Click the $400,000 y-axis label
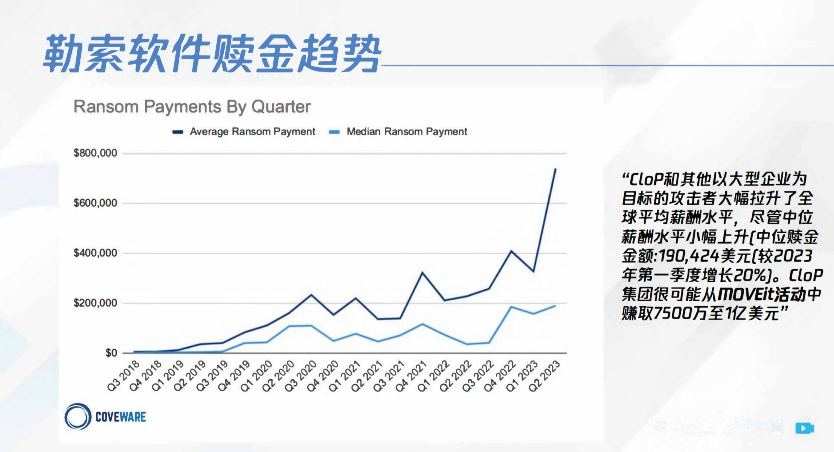This screenshot has width=834, height=452. point(96,253)
